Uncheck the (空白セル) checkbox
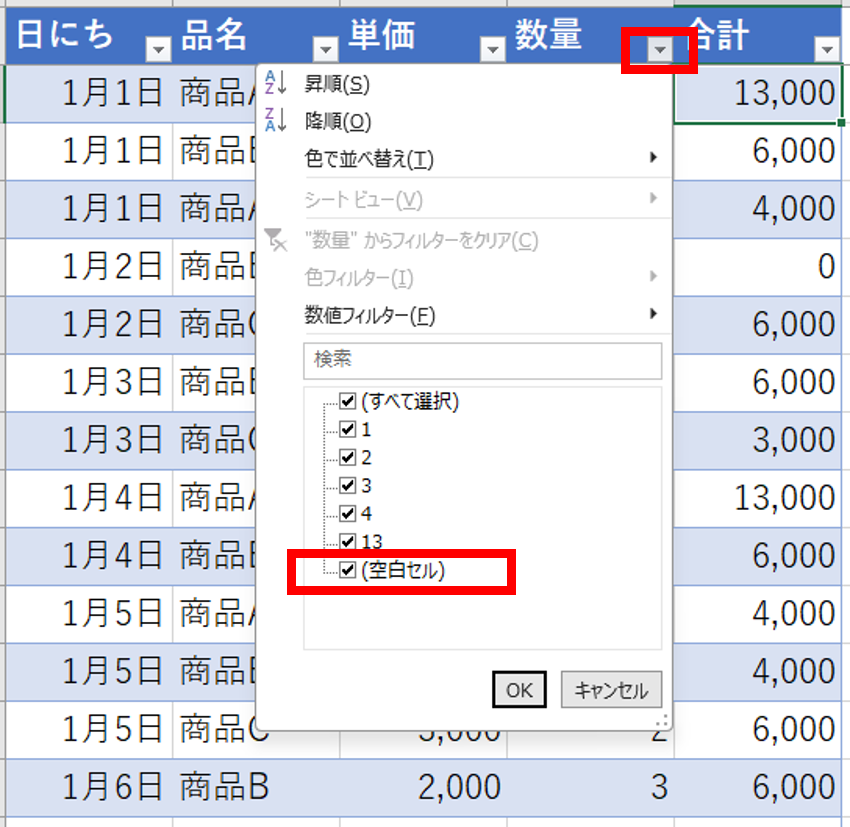 point(348,570)
